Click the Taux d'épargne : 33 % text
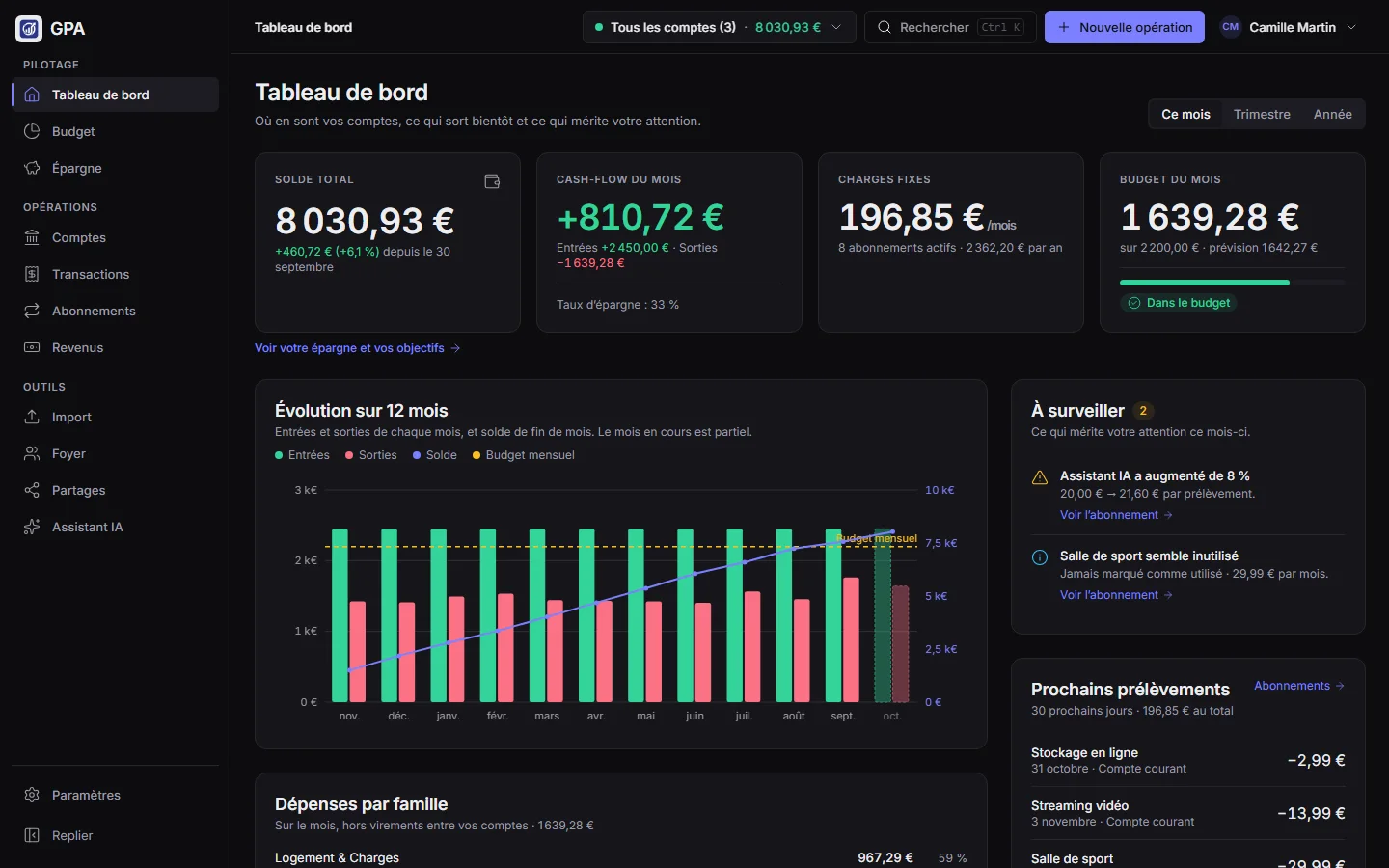 pos(617,305)
